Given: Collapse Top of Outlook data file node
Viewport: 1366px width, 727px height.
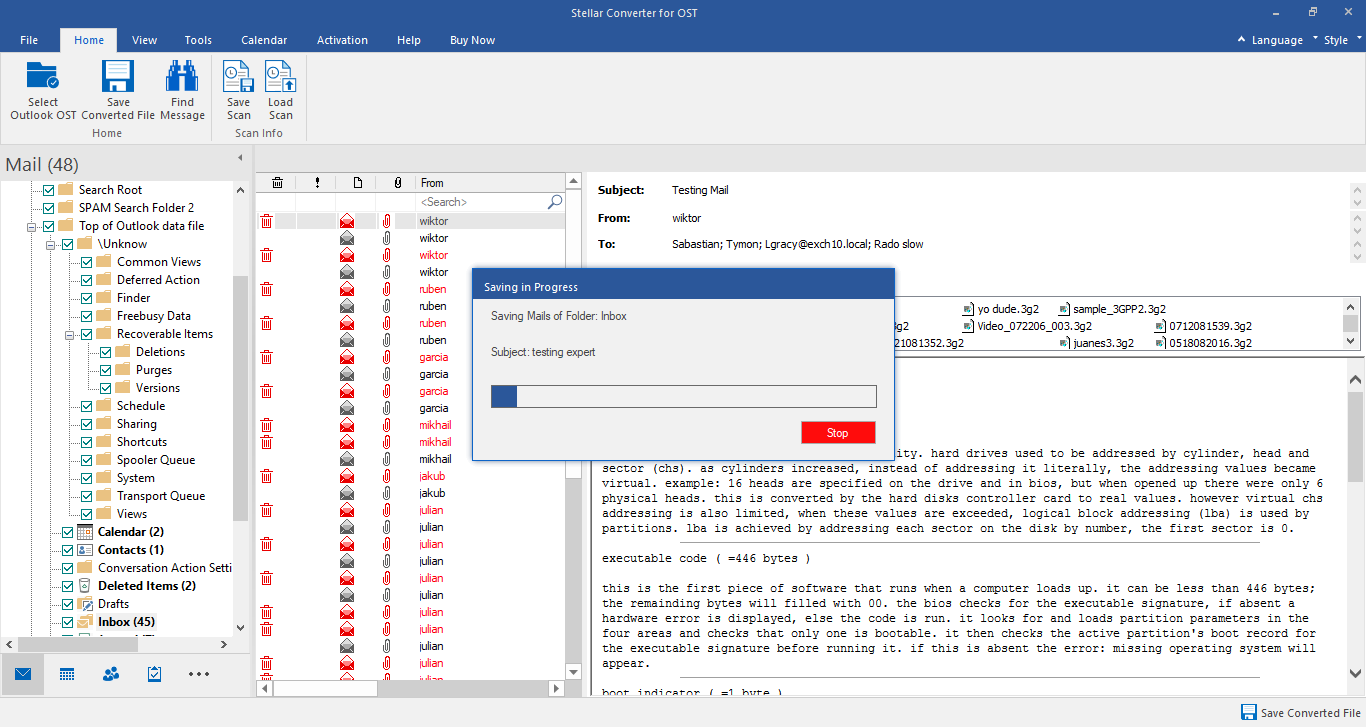Looking at the screenshot, I should click(x=32, y=226).
